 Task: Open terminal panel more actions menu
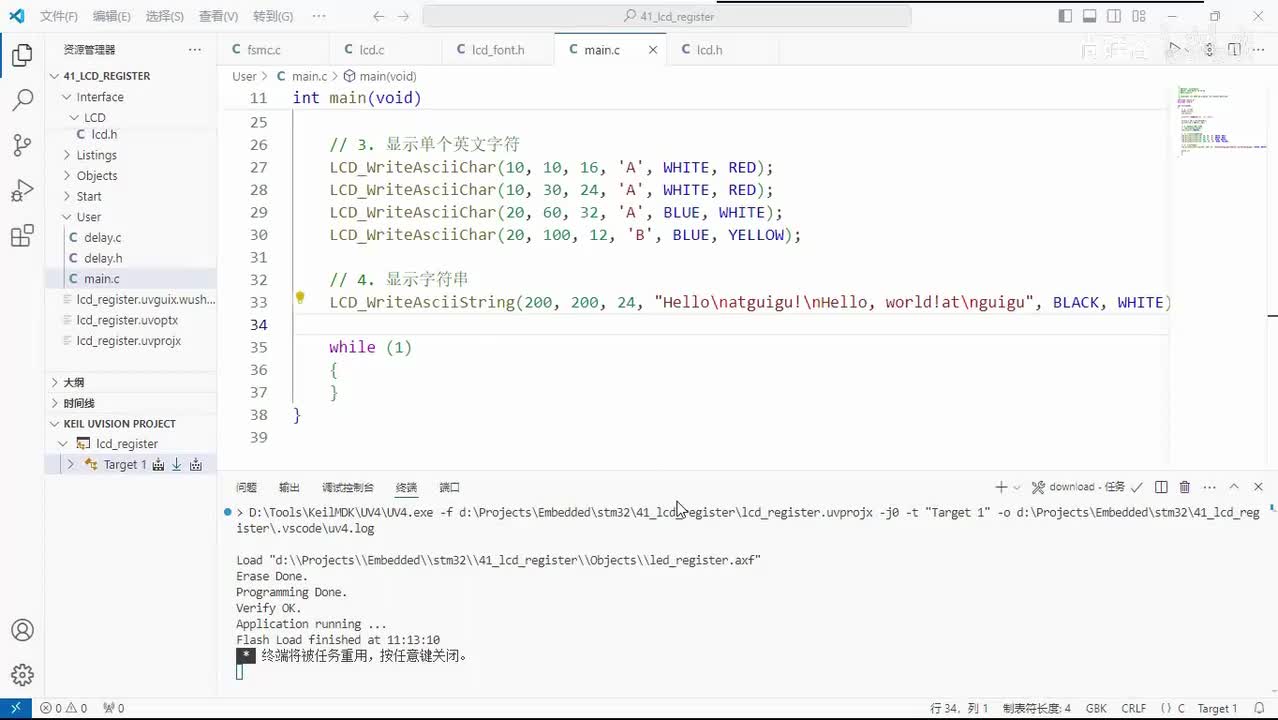(1209, 487)
